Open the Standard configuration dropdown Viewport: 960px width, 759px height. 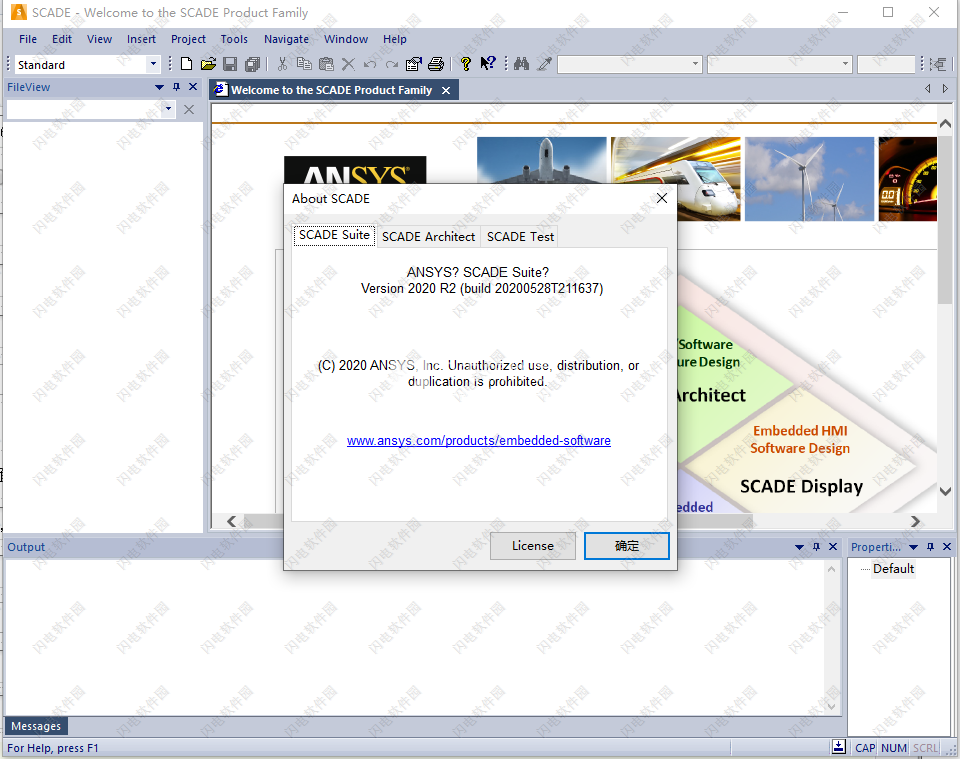coord(153,64)
